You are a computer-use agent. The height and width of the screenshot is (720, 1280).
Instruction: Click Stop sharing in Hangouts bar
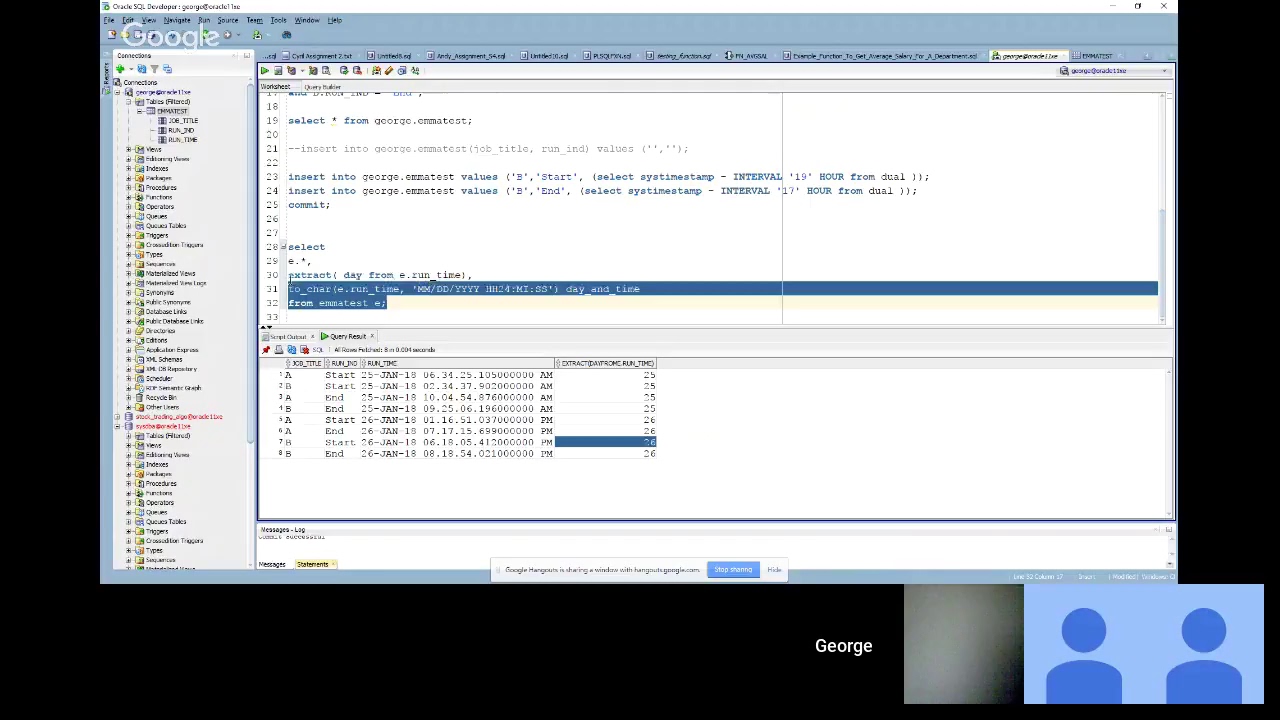coord(733,570)
